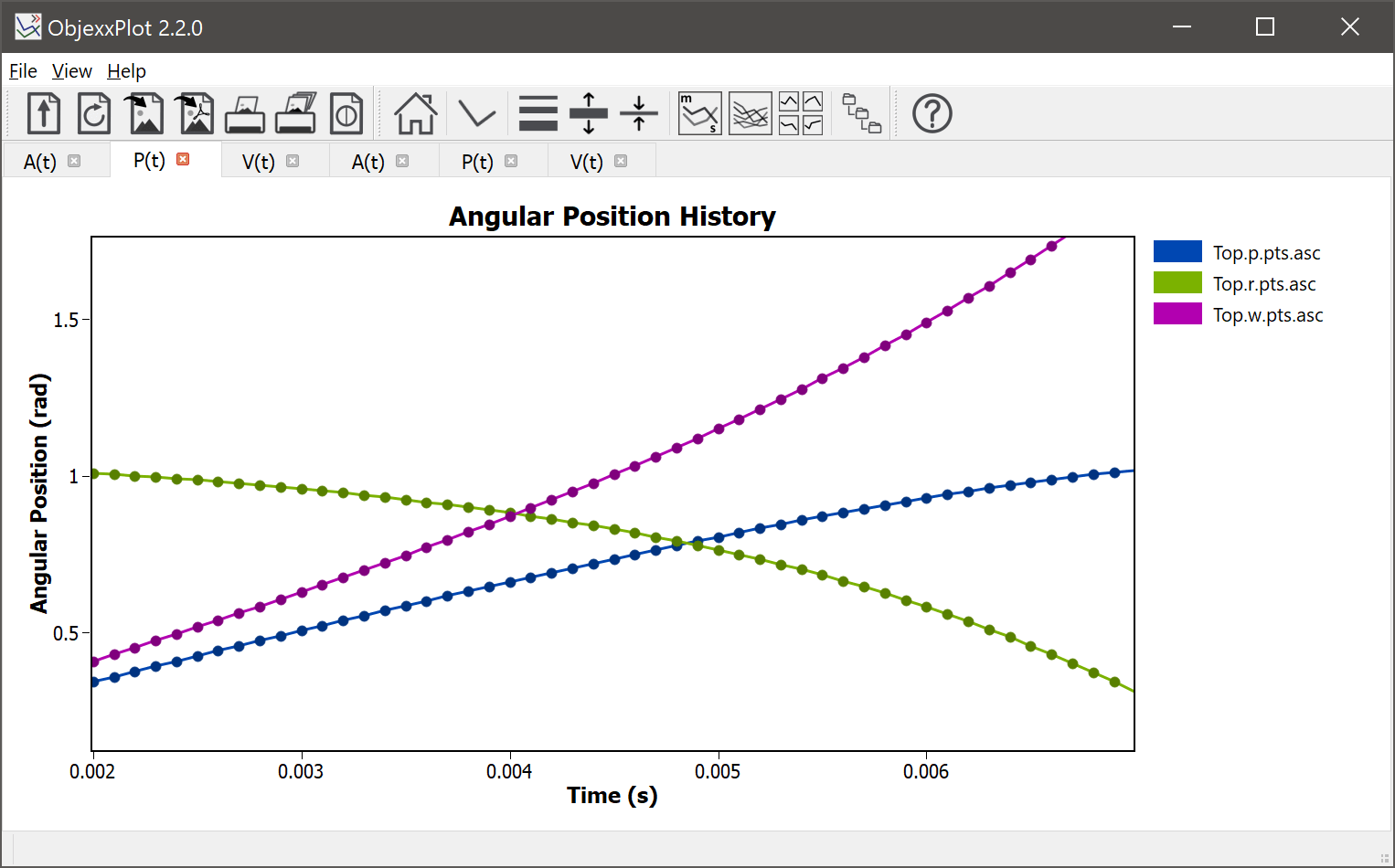Switch to the first V(t) tab
Screen dimensions: 1395x868
(x=257, y=161)
